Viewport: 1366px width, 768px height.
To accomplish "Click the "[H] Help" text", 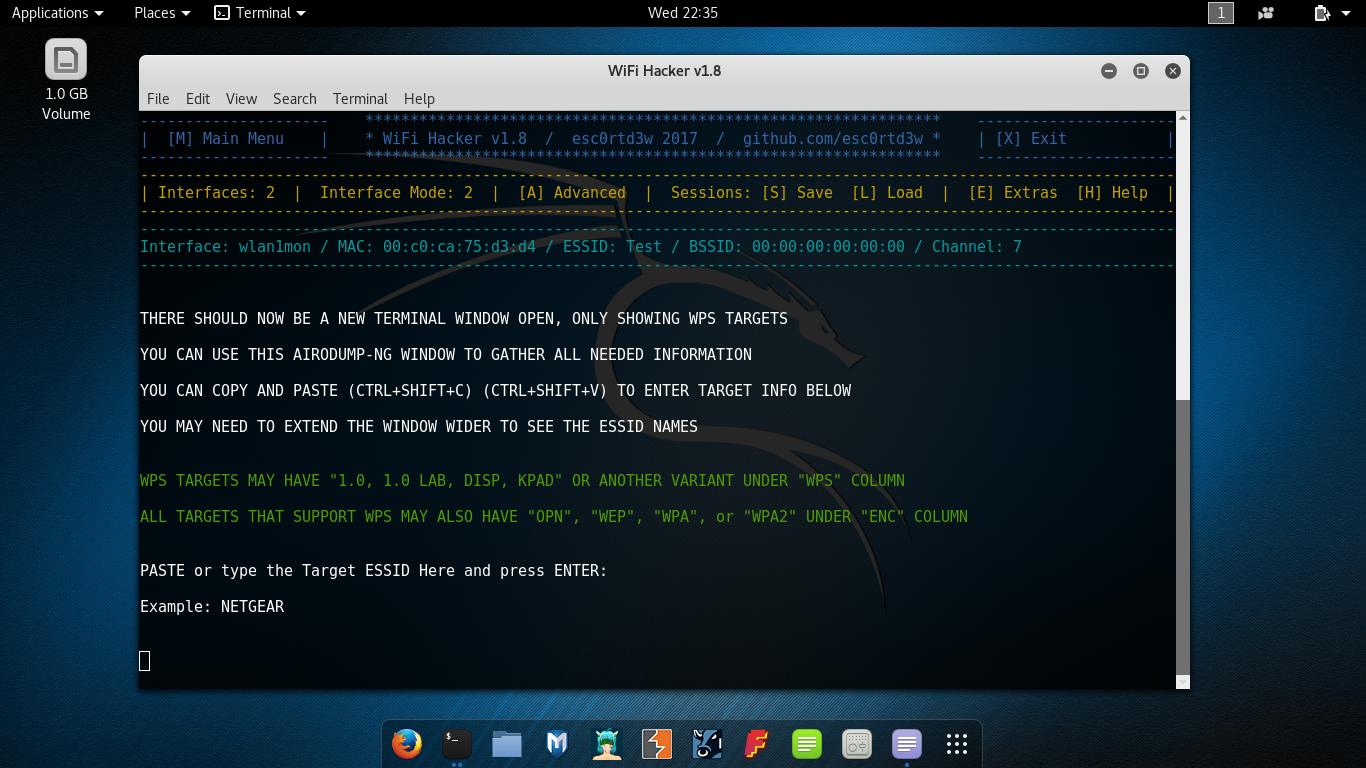I will pyautogui.click(x=1112, y=193).
